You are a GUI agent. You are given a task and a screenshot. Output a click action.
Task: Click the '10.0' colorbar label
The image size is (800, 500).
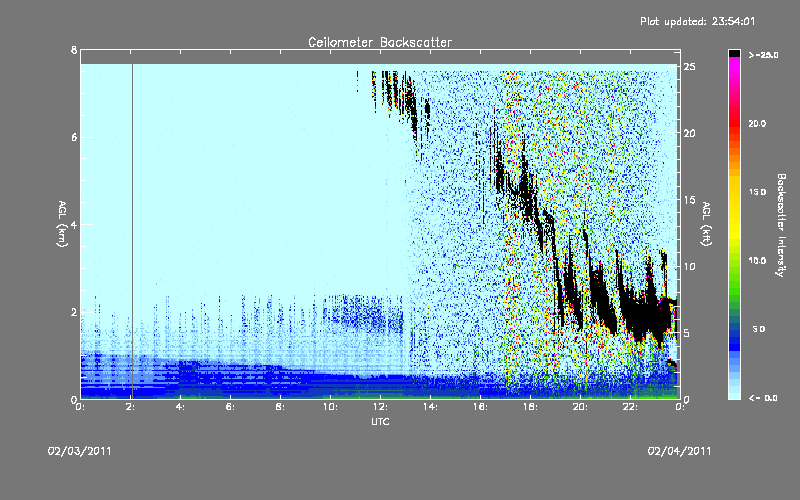click(x=757, y=260)
